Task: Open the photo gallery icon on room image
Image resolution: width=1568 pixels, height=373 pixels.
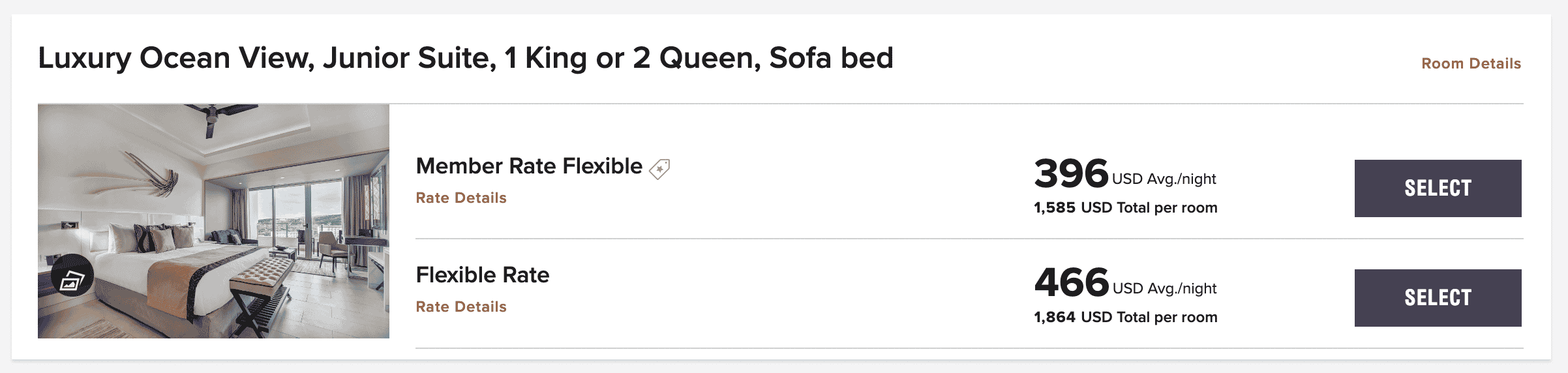Action: point(72,276)
